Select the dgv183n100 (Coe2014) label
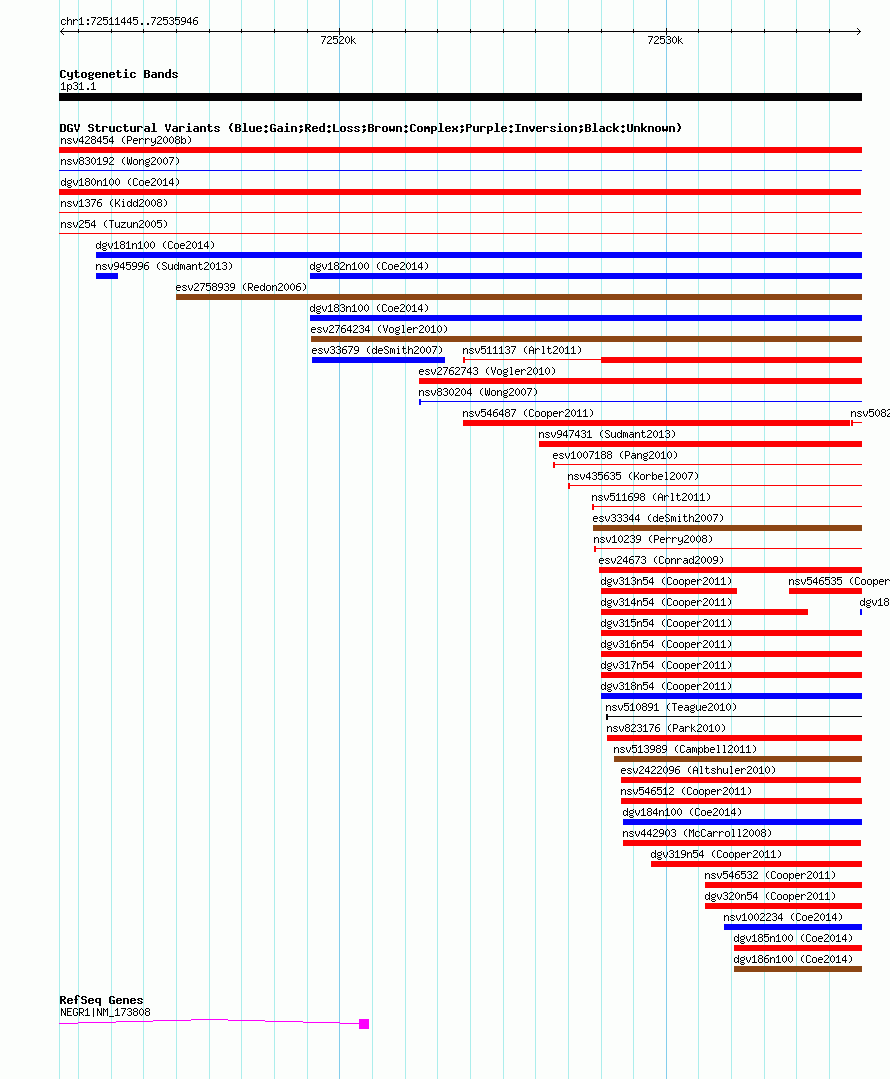 (x=369, y=308)
